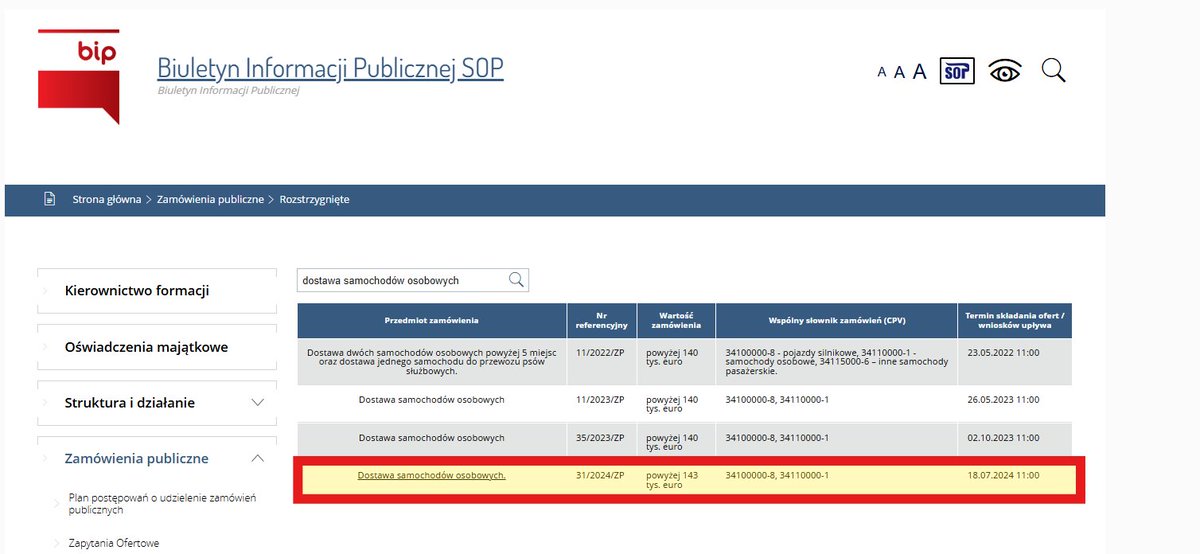Click deadline 18.07.2024 11:00
The height and width of the screenshot is (554, 1200).
click(1003, 475)
